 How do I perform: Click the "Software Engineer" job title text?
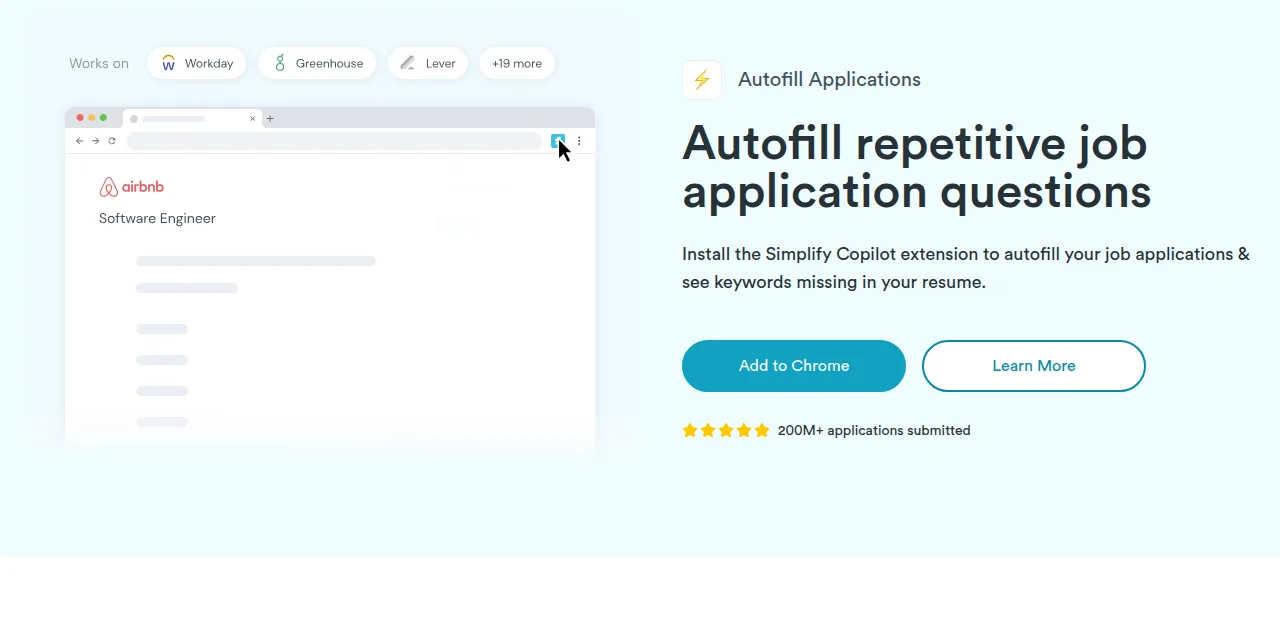(x=157, y=218)
